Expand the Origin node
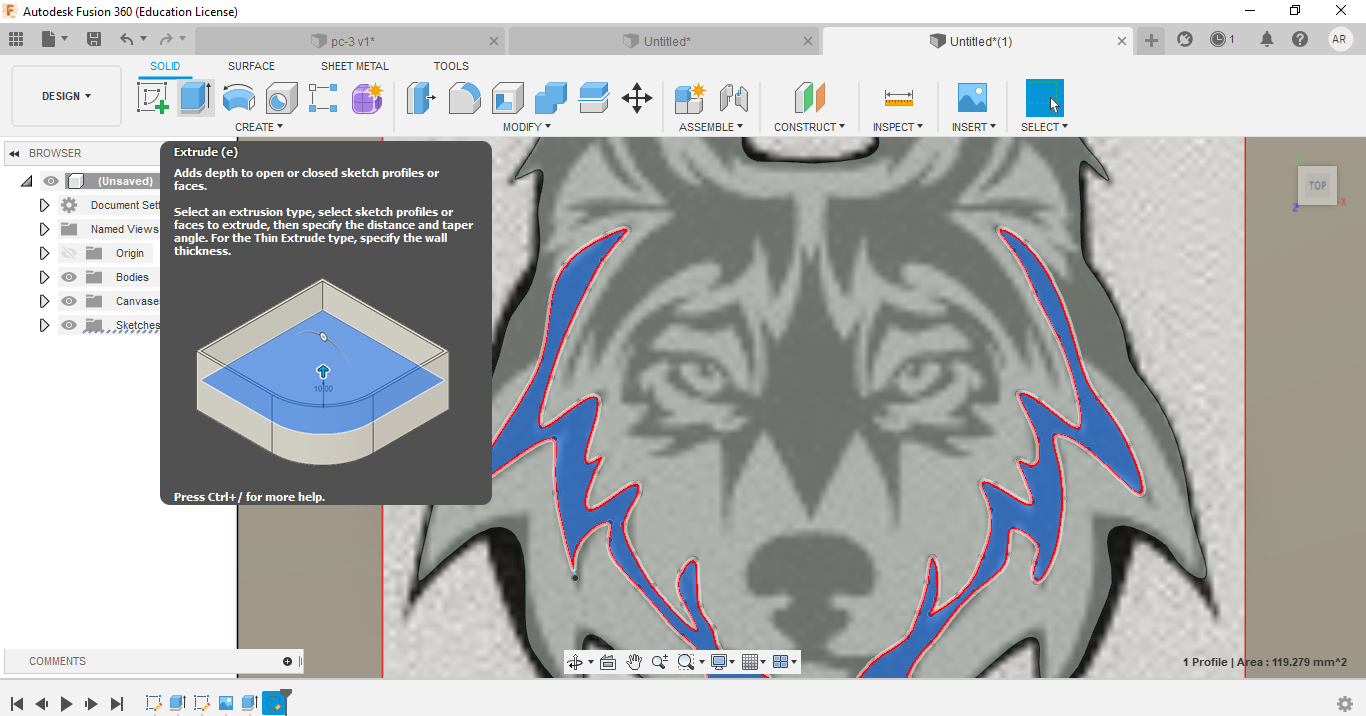 [44, 253]
